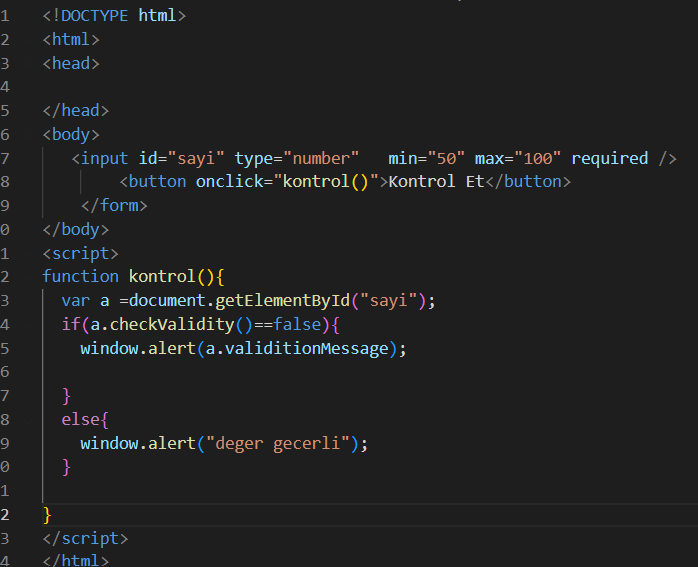Click the else keyword
698x567 pixels.
click(80, 420)
